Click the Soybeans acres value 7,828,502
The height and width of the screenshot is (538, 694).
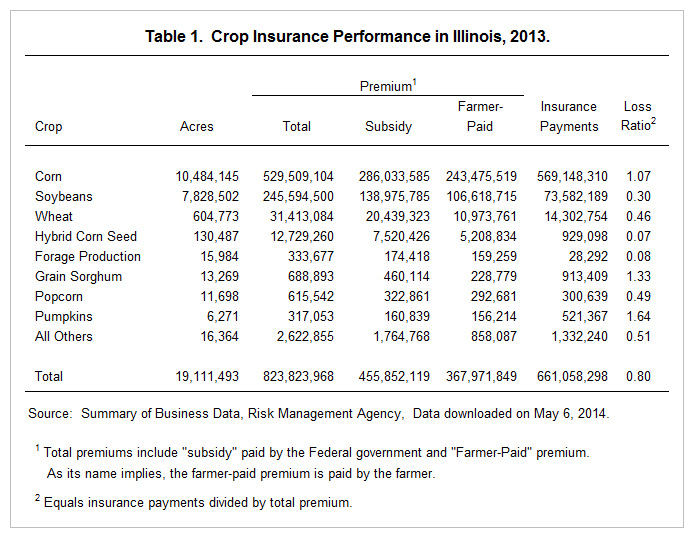[210, 196]
